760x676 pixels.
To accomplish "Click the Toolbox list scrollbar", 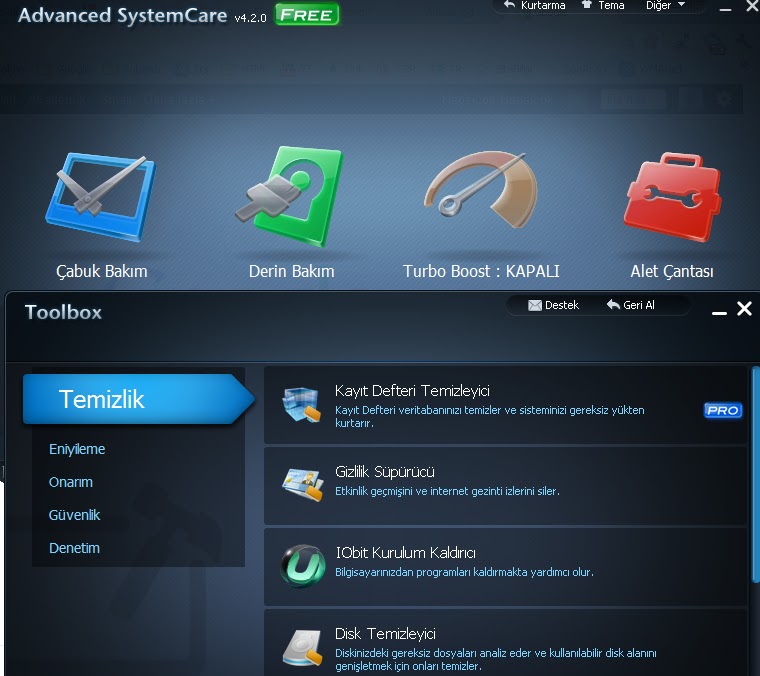I will (755, 475).
